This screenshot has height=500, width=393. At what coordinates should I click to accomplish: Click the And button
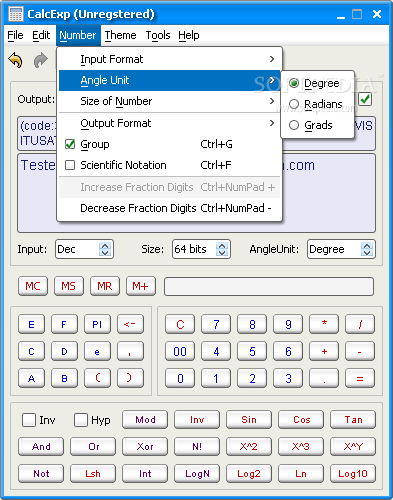pyautogui.click(x=41, y=446)
